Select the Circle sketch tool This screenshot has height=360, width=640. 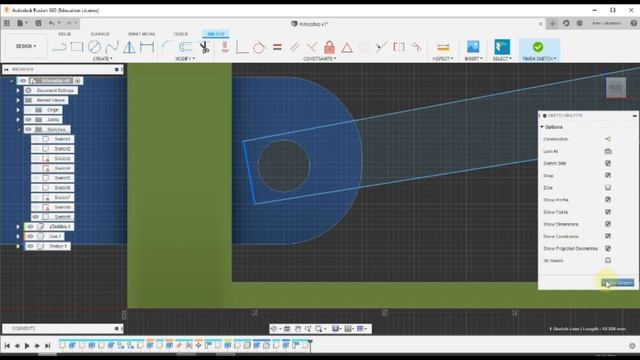pyautogui.click(x=94, y=47)
